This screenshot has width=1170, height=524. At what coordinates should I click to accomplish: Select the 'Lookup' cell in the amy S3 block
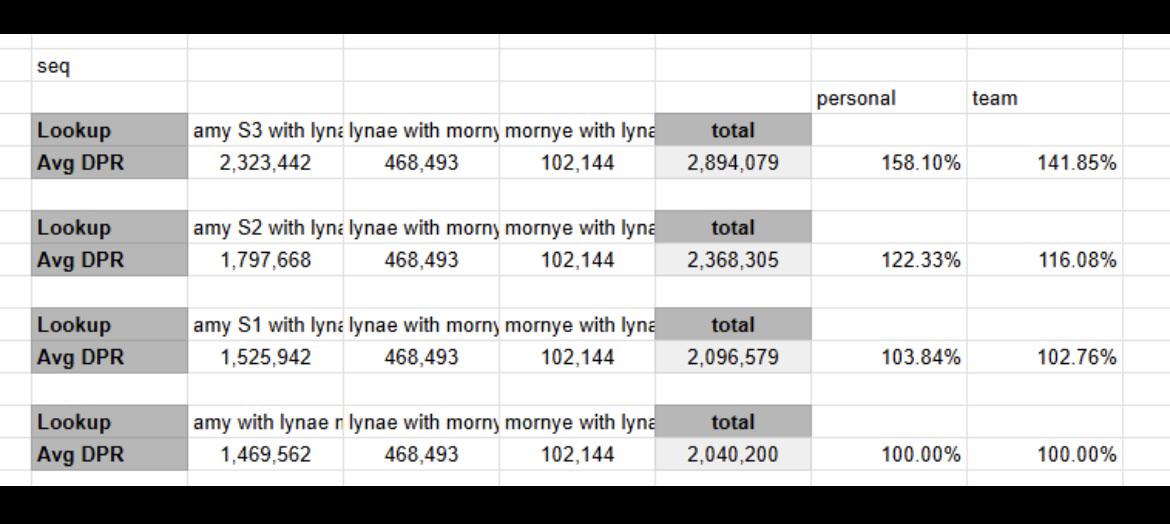(x=109, y=130)
